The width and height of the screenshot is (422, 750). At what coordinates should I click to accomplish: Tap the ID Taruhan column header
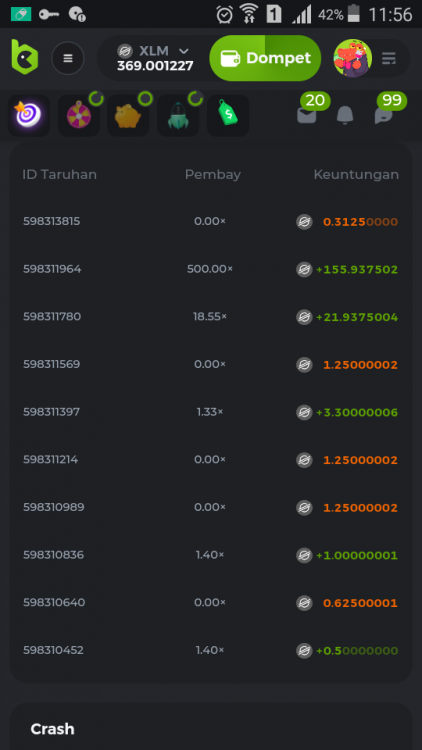click(x=59, y=175)
